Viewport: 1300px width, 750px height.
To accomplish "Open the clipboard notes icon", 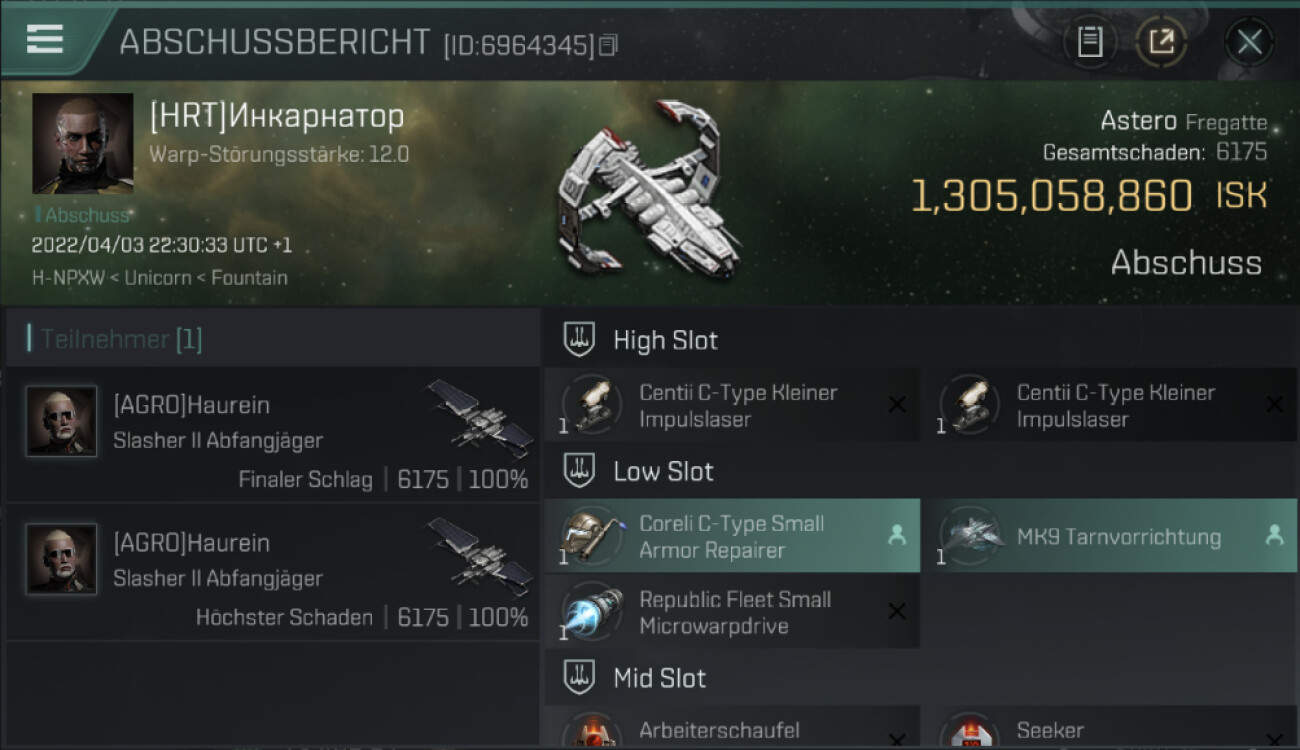I will click(1090, 42).
